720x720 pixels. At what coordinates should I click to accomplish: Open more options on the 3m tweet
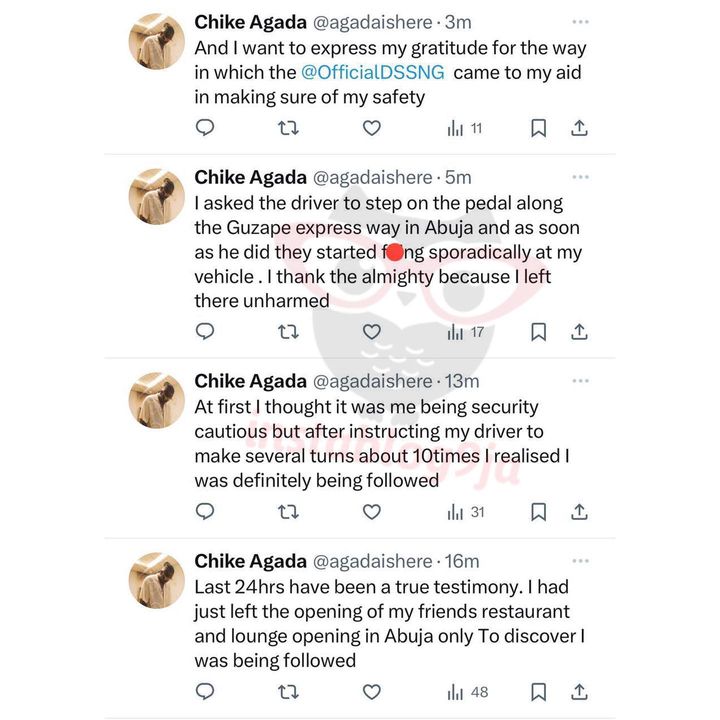point(579,22)
